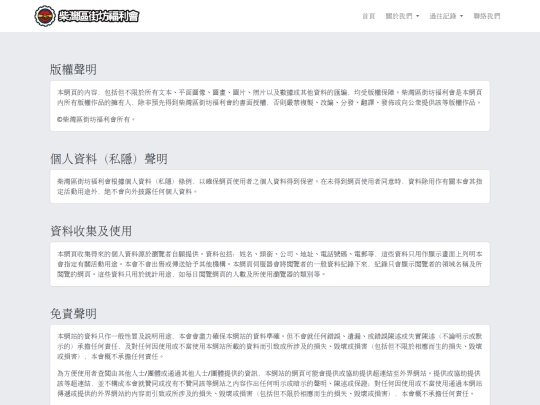Click the 柴灣區街坊福利會 site title text

pos(98,16)
